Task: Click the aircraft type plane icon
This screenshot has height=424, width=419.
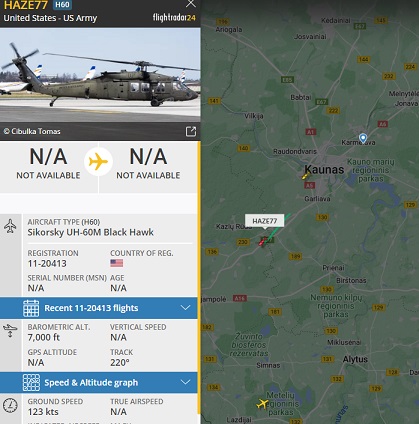Action: [x=10, y=226]
